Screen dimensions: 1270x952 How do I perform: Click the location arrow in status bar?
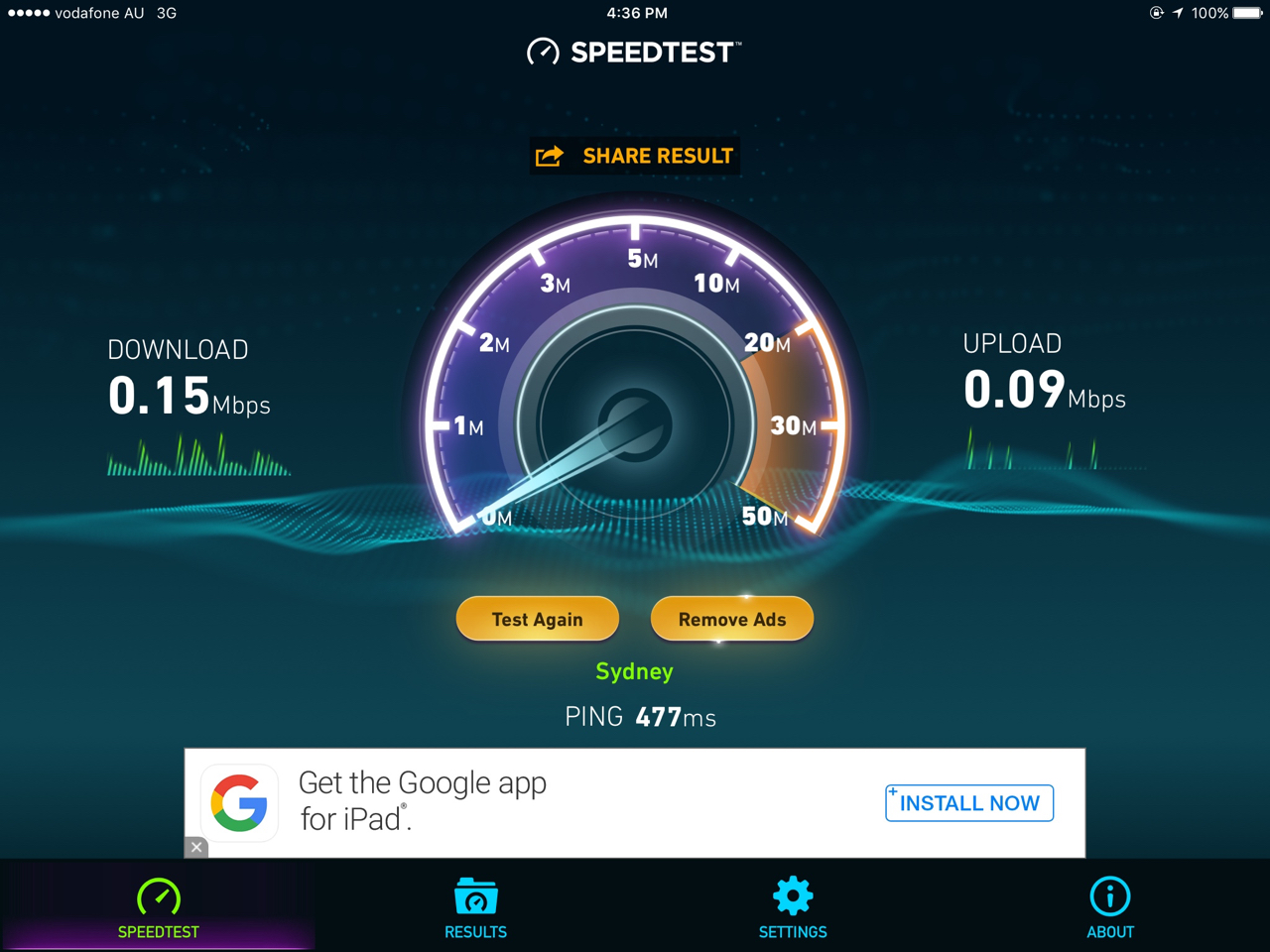(1178, 13)
